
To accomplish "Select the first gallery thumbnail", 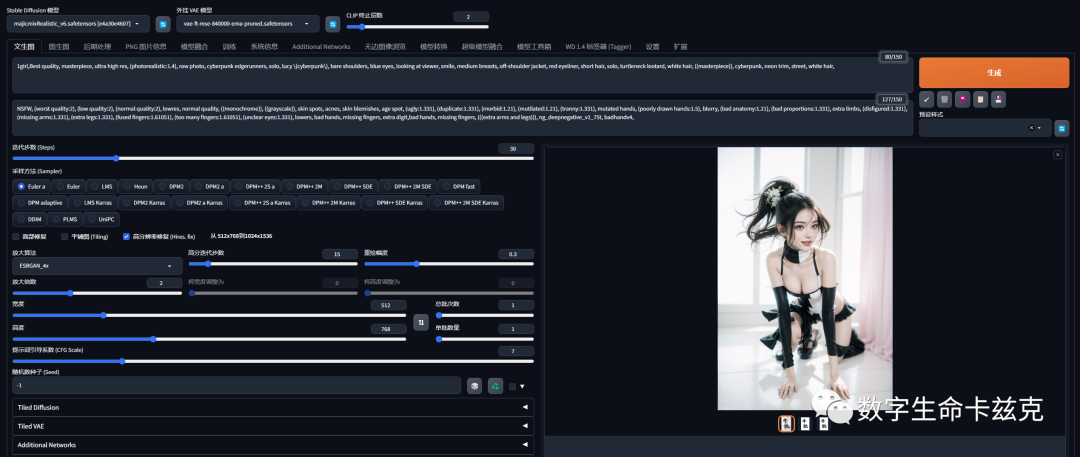I will coord(786,424).
